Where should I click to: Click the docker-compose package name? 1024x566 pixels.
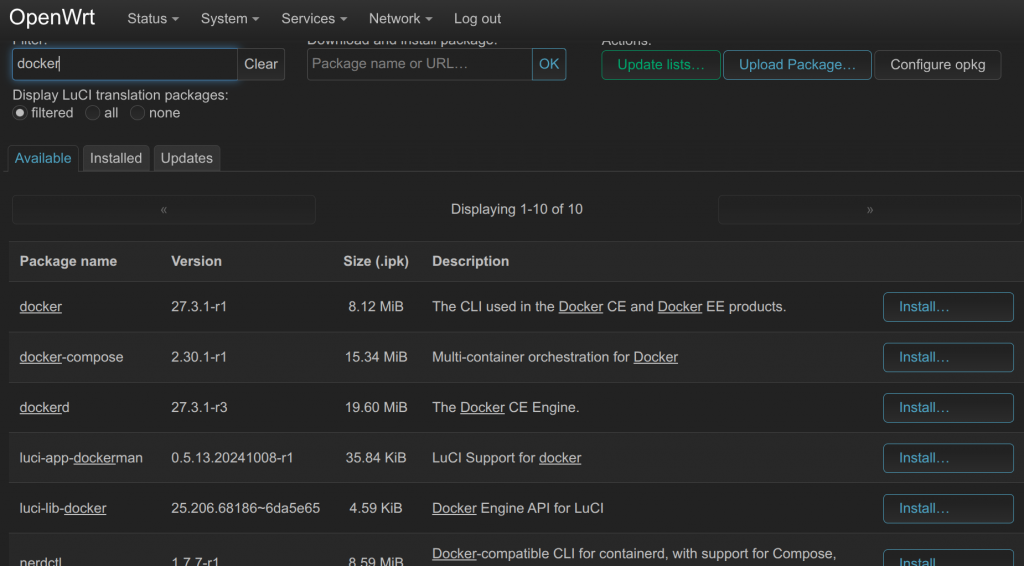71,357
